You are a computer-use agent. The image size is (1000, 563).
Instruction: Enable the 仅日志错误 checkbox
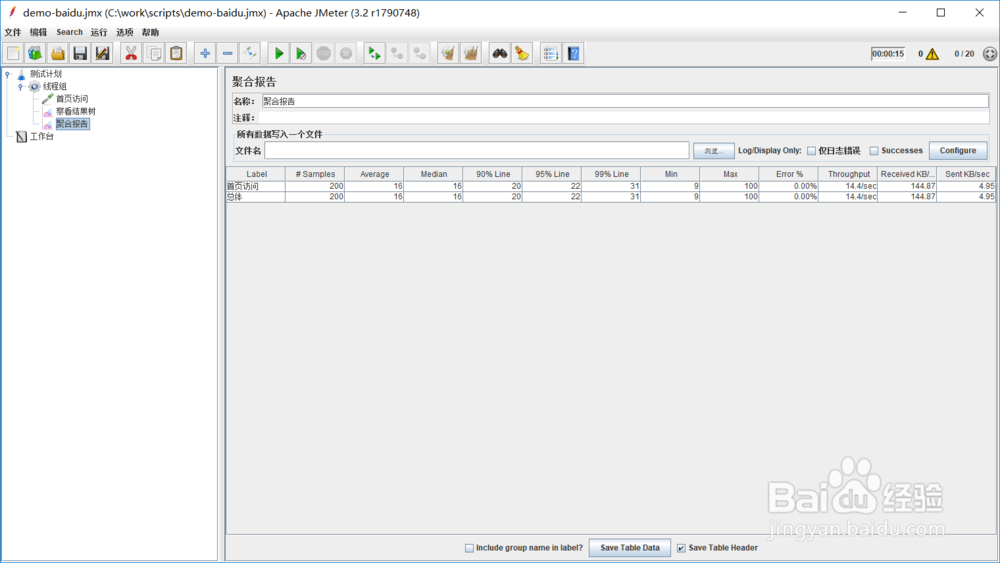point(811,151)
